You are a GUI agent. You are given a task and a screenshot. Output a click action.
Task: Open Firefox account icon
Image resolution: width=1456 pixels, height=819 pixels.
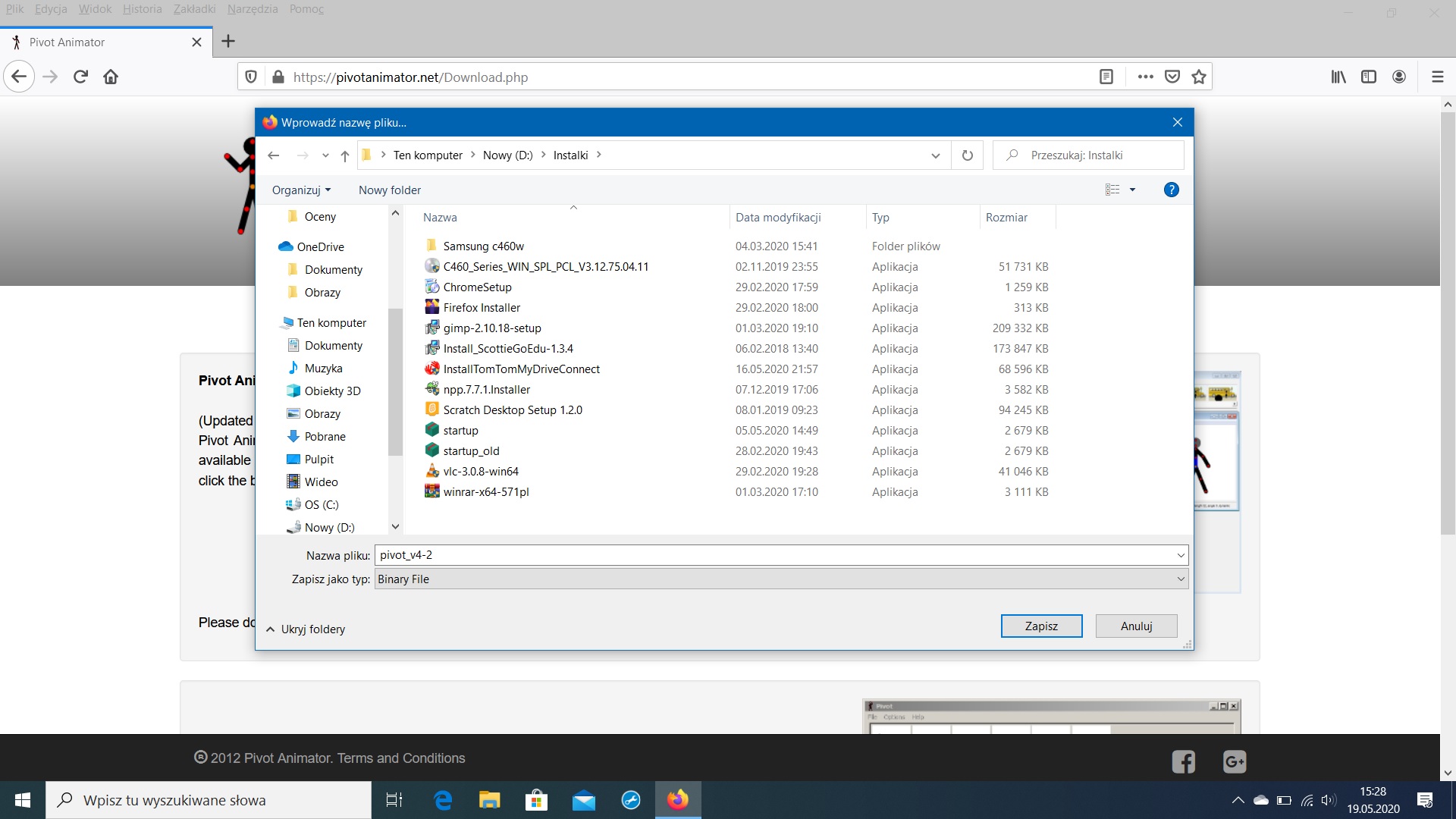(x=1399, y=77)
